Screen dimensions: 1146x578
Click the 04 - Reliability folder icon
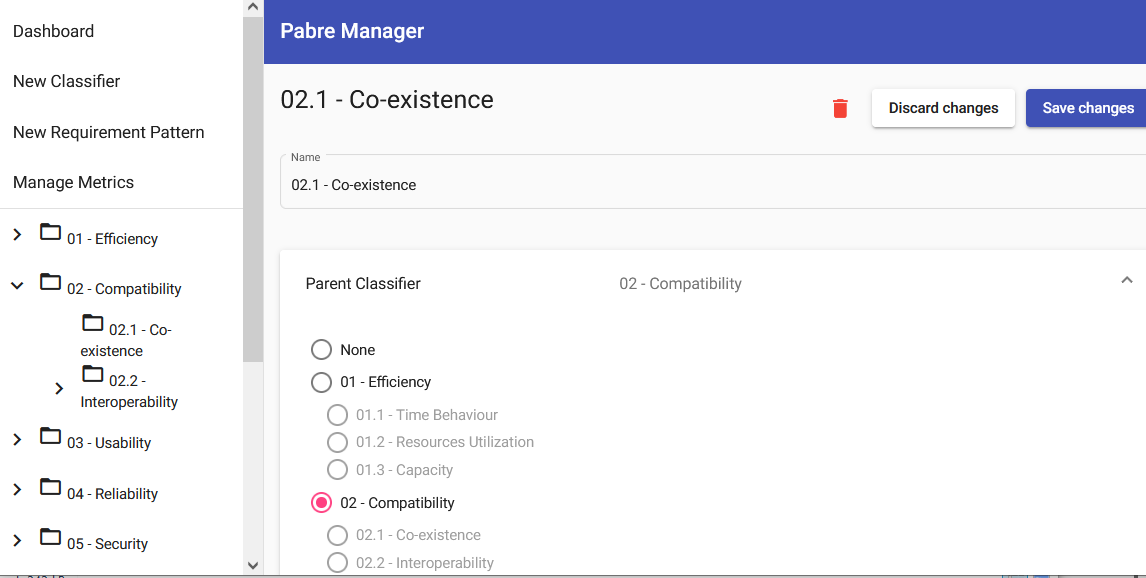50,487
